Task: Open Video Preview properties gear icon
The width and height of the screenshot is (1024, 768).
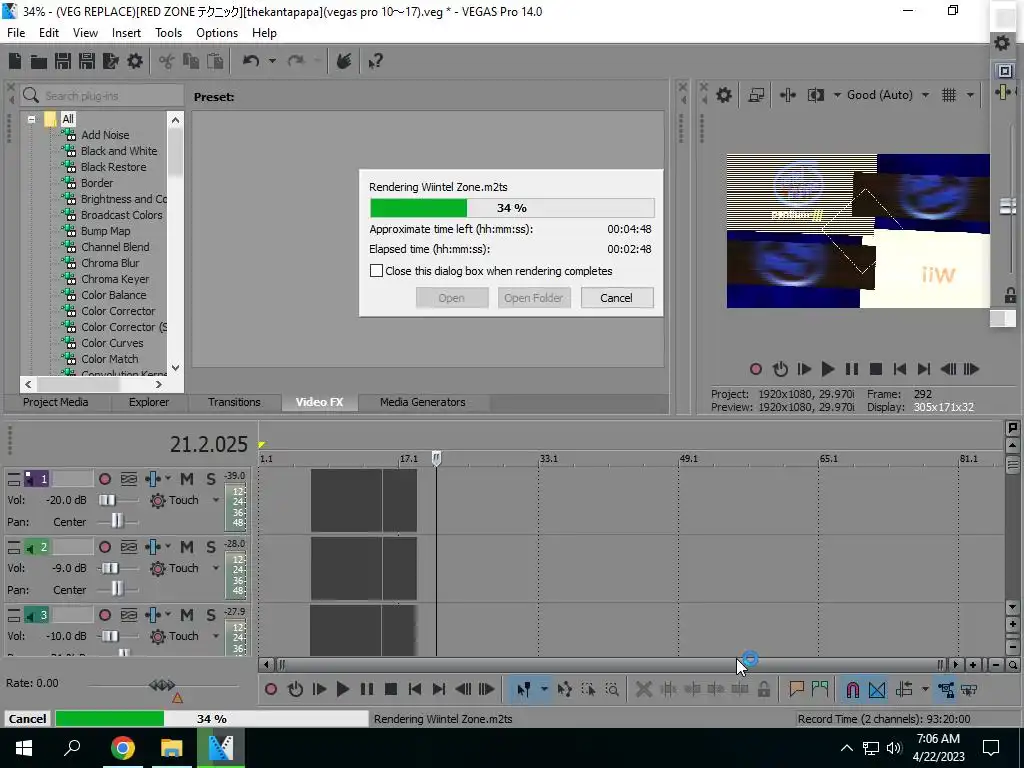Action: [724, 95]
